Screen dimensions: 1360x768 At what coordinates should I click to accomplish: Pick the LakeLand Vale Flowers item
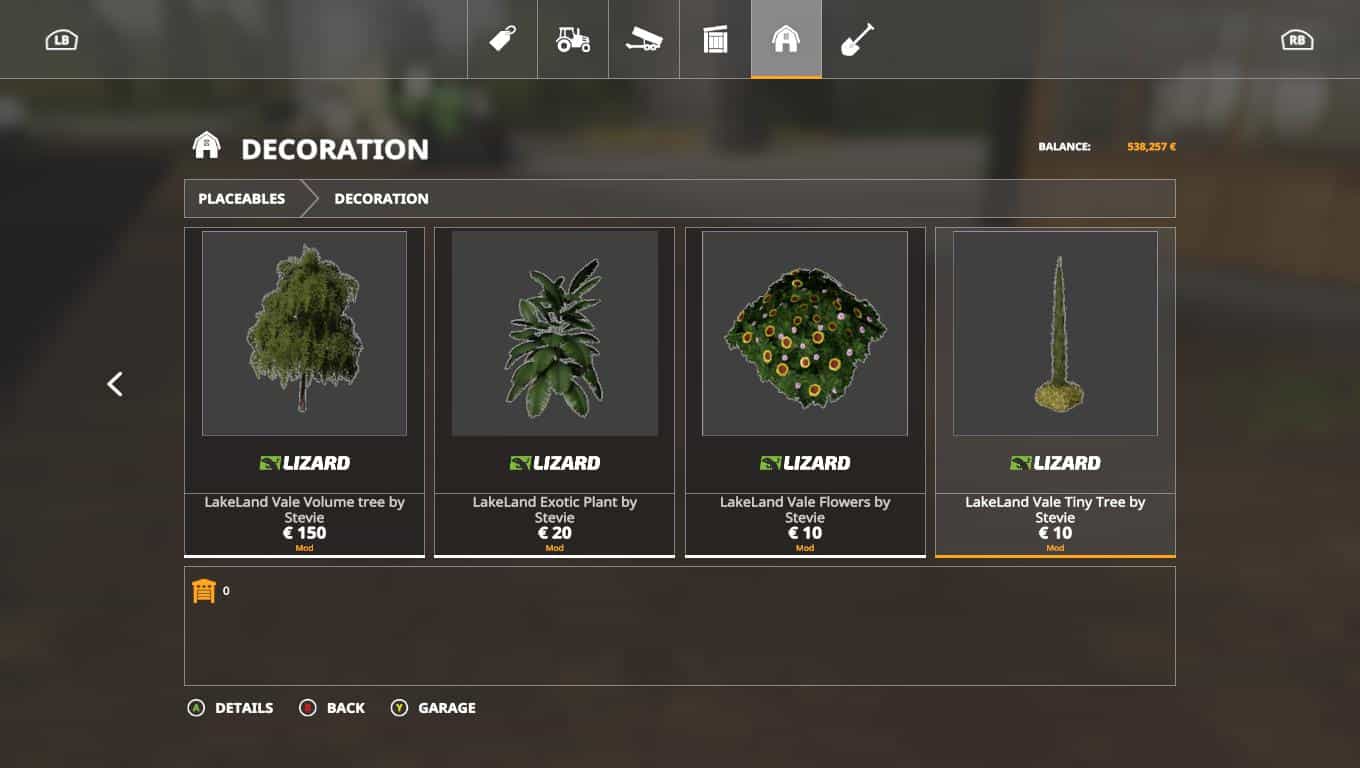(x=805, y=392)
